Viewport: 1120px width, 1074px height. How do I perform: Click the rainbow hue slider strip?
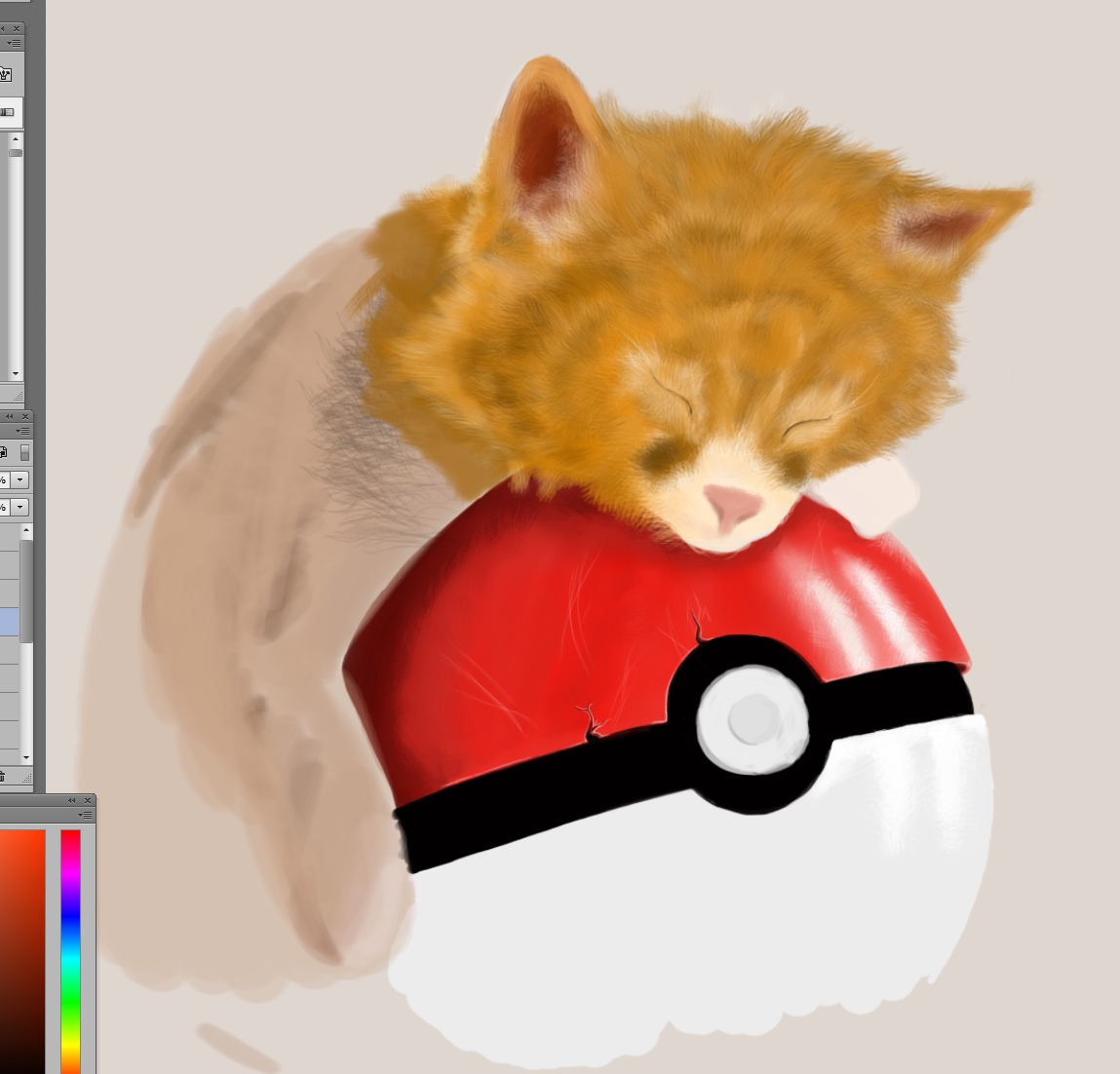[71, 951]
